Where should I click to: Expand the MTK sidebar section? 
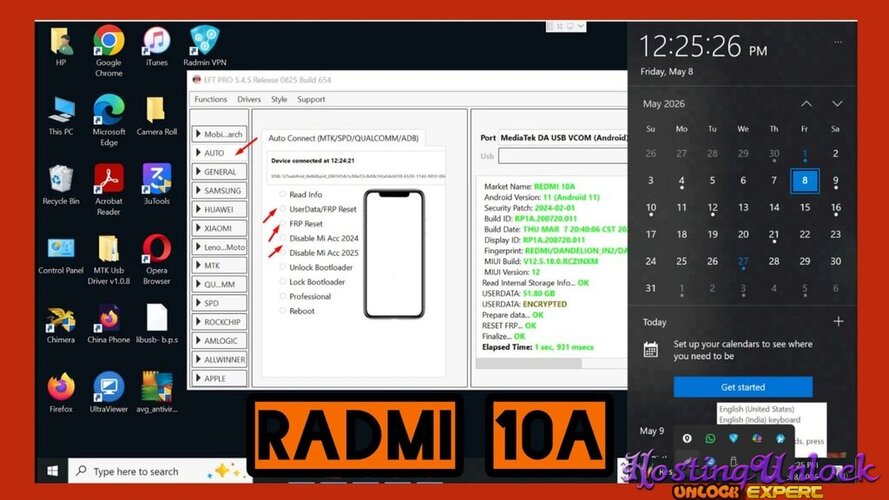tap(219, 265)
